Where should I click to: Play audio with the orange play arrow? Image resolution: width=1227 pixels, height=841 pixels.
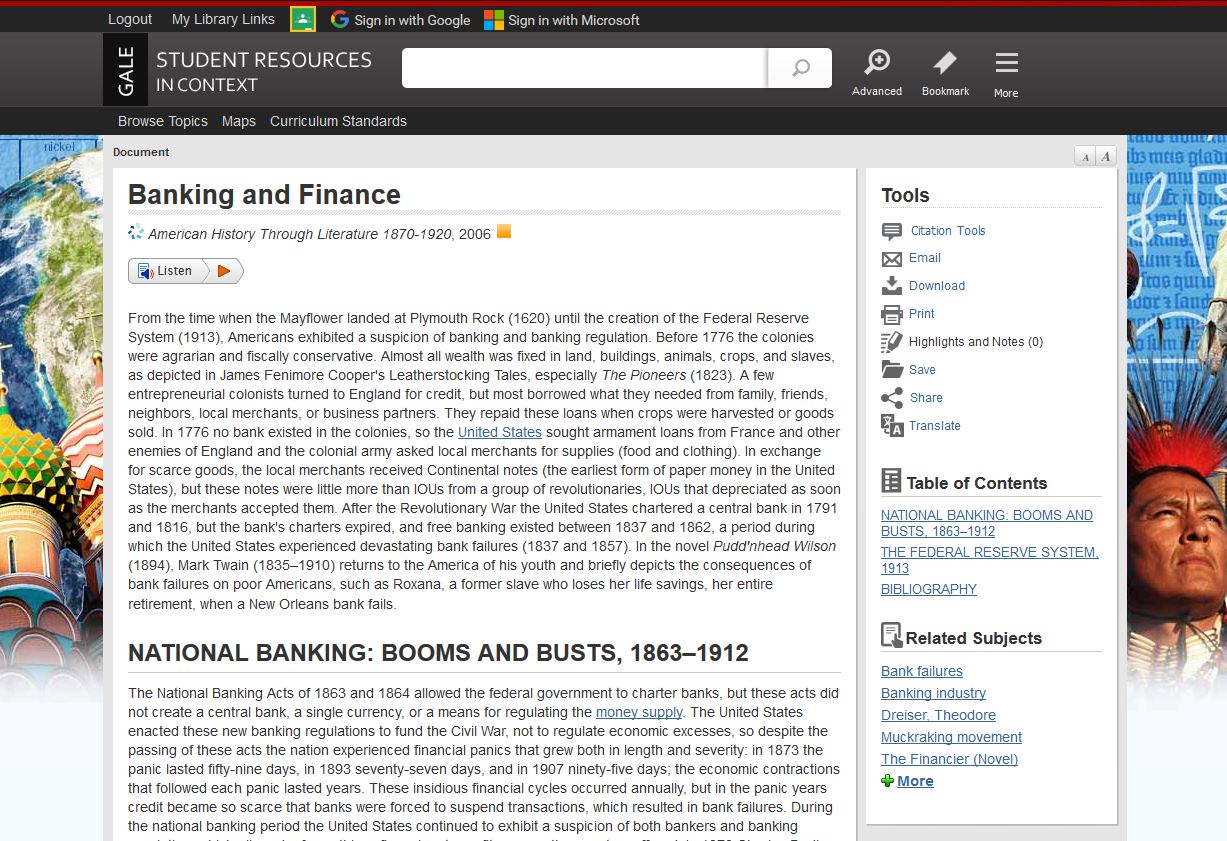click(x=224, y=271)
